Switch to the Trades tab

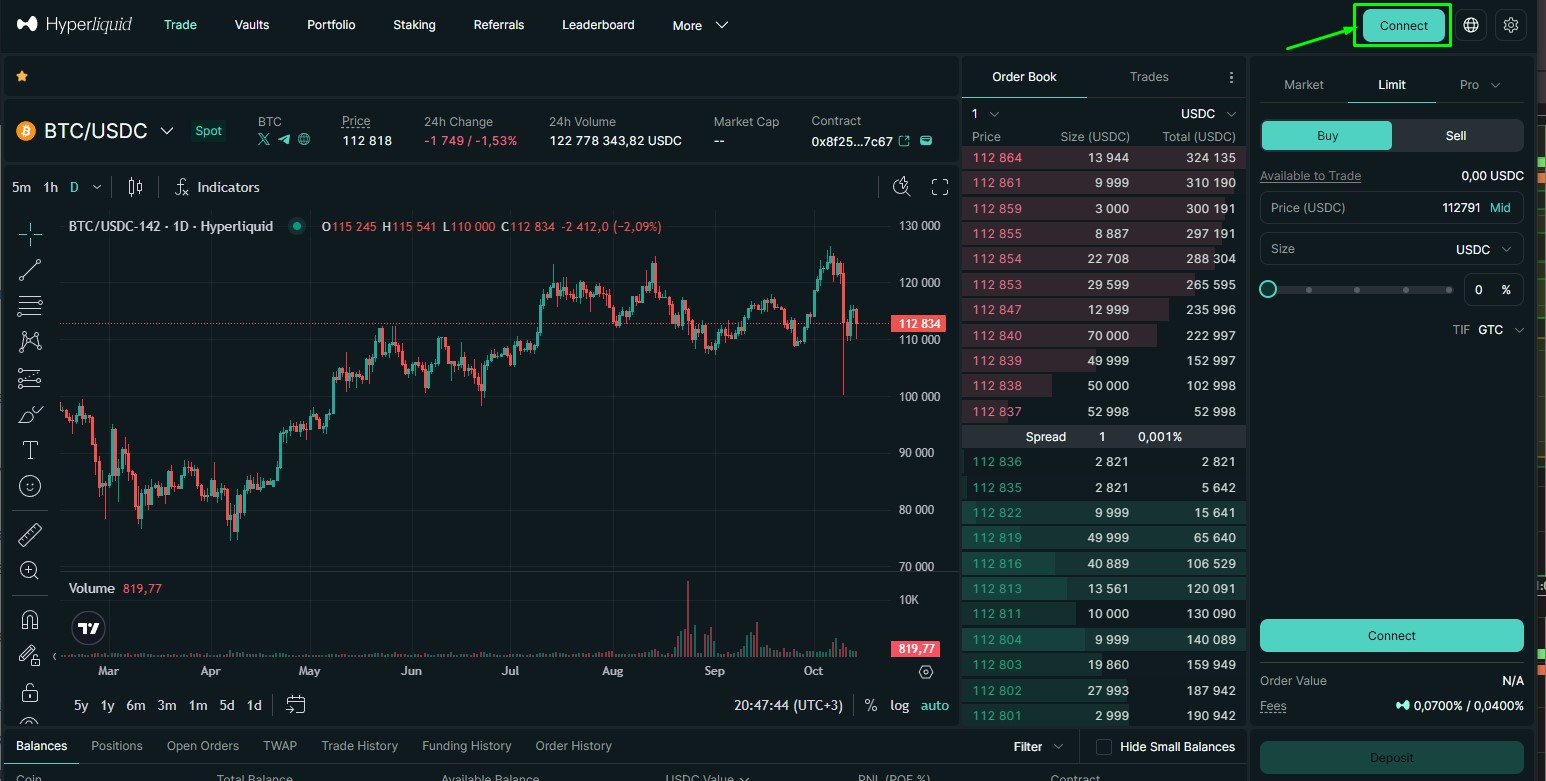[x=1149, y=77]
